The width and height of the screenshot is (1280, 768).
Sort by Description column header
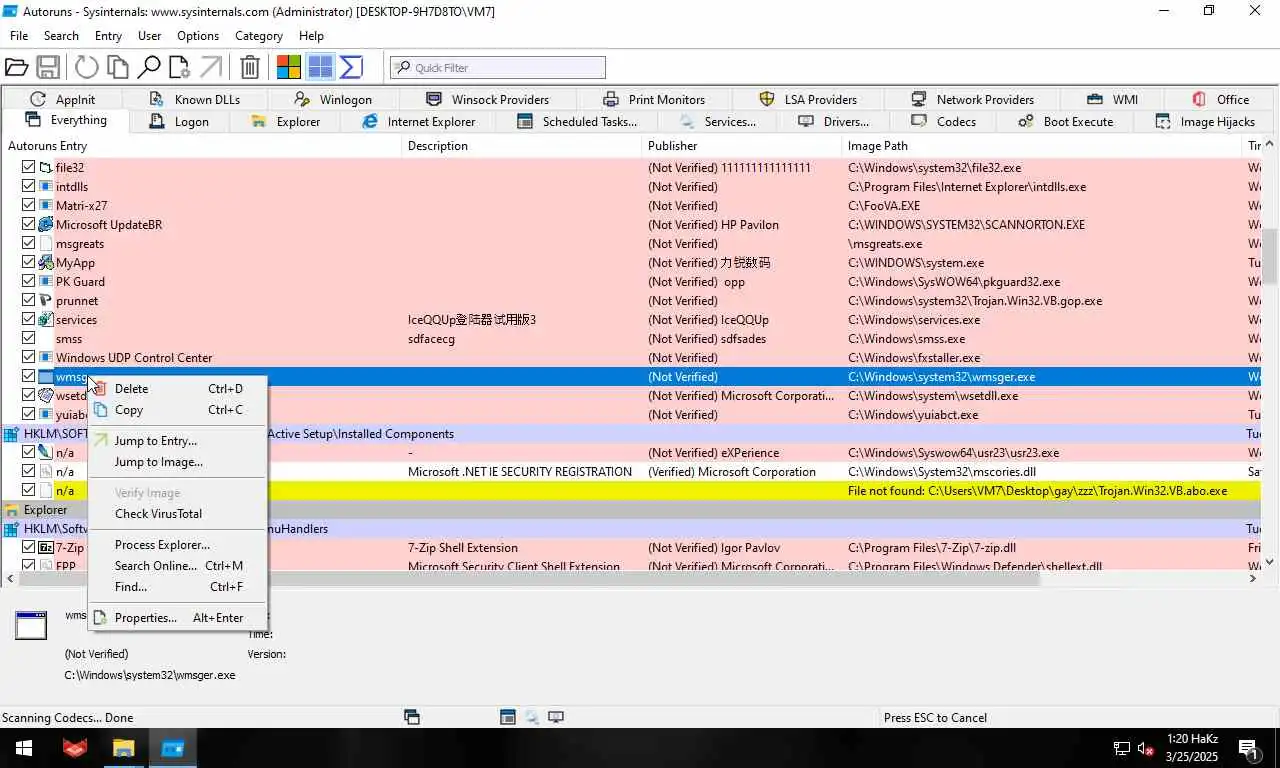pyautogui.click(x=522, y=146)
